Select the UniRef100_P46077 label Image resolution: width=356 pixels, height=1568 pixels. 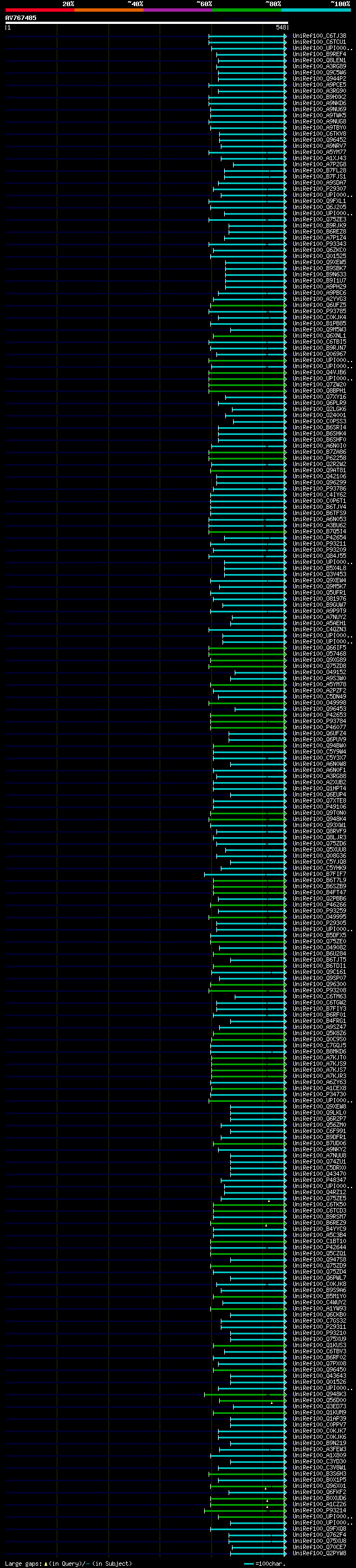[319, 727]
